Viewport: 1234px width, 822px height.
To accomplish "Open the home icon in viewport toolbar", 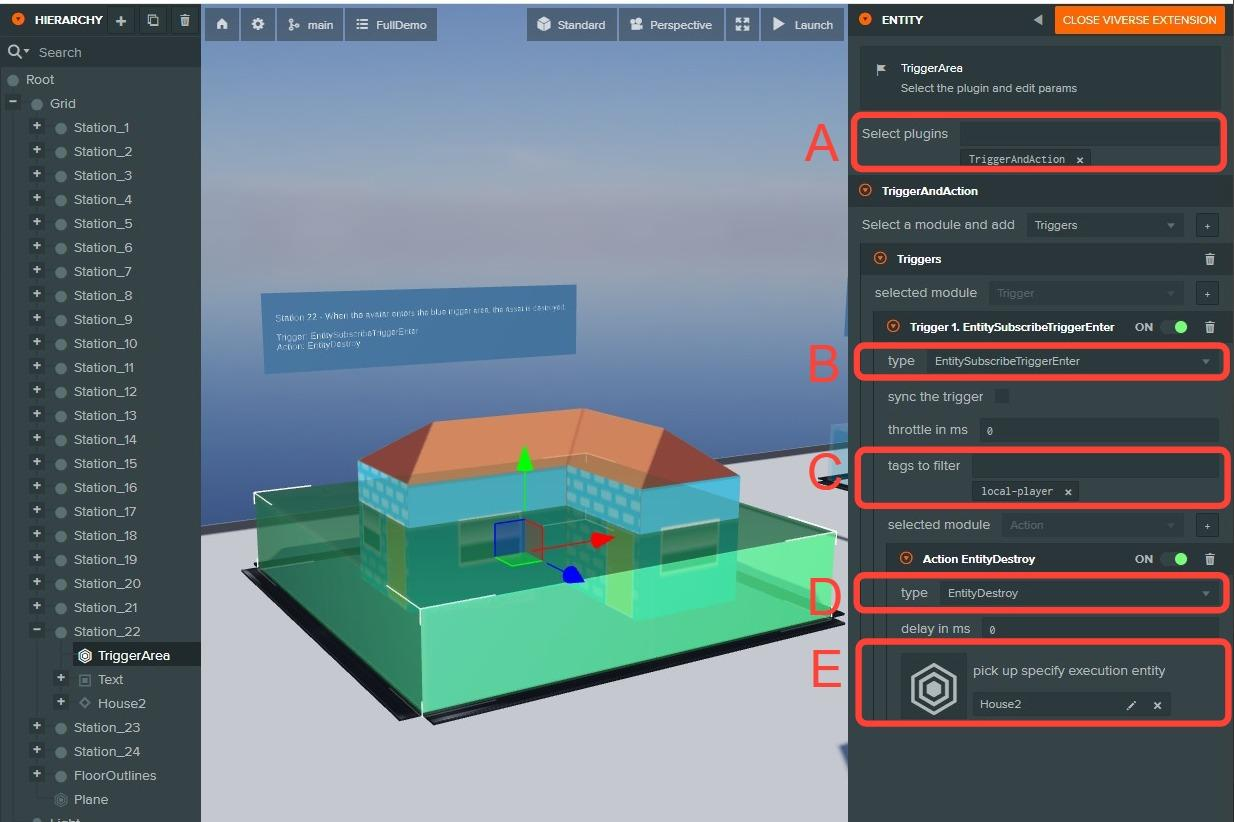I will coord(222,25).
